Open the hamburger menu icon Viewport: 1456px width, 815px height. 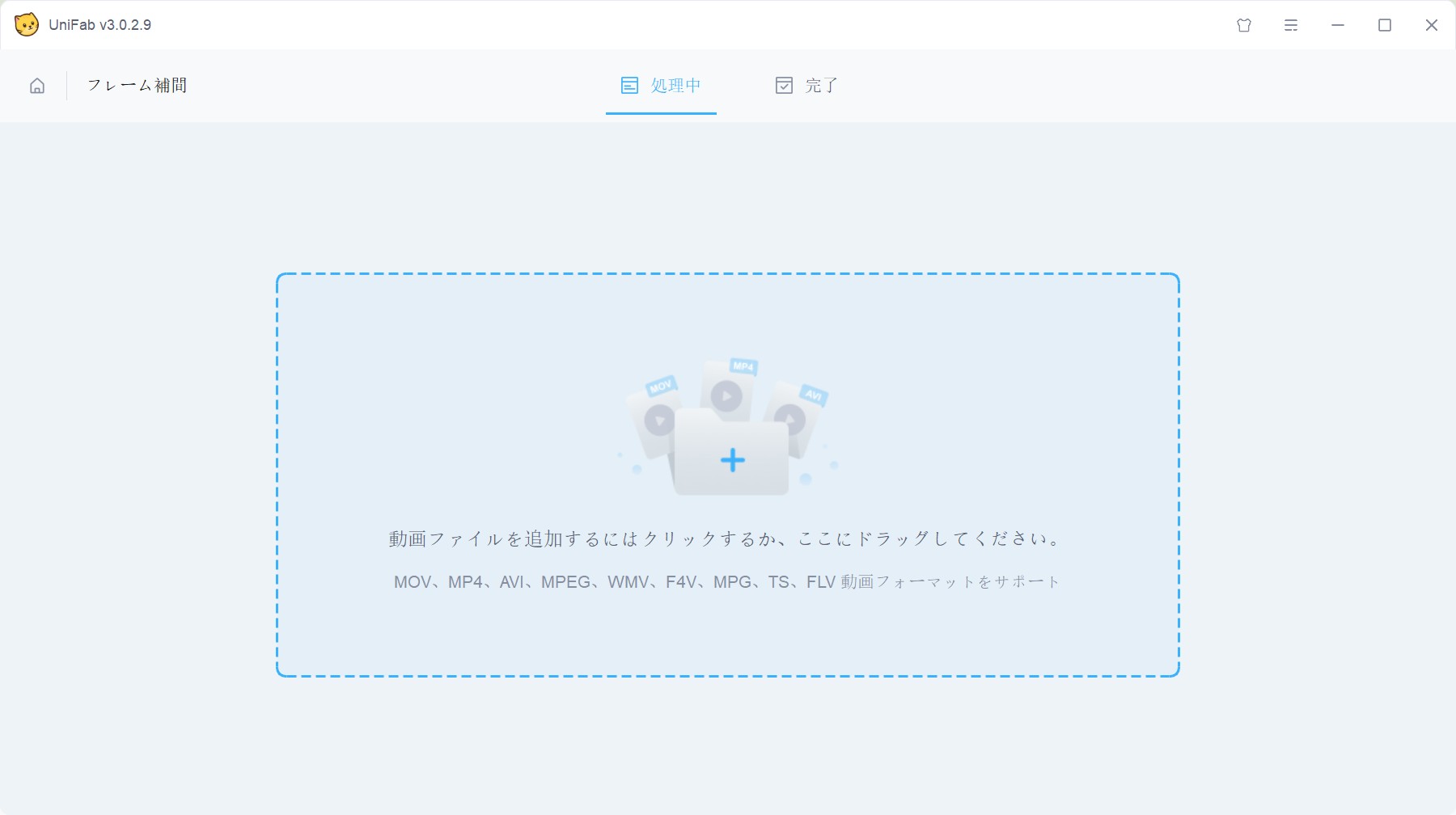[1290, 25]
